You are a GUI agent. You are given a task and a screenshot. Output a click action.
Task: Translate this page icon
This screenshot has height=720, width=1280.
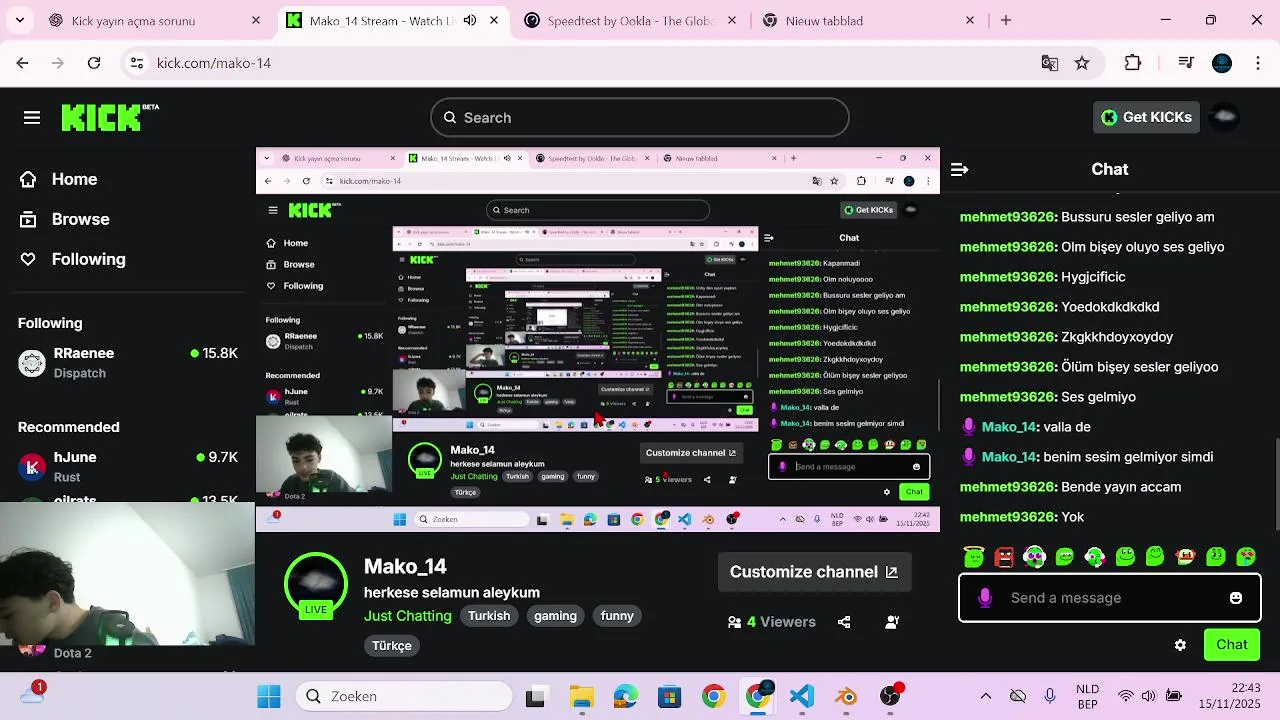[1050, 63]
